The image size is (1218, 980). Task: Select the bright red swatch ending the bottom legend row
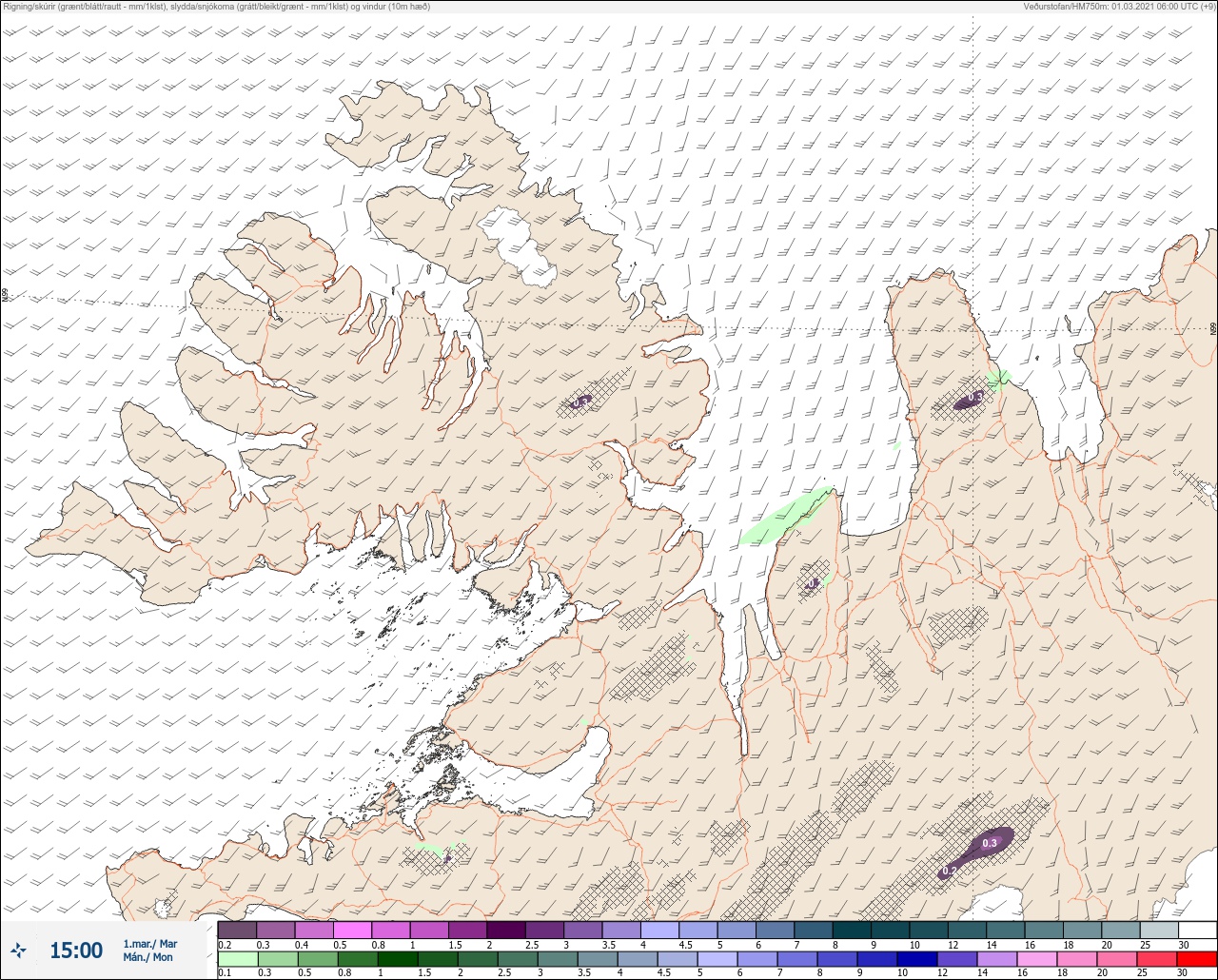1197,958
